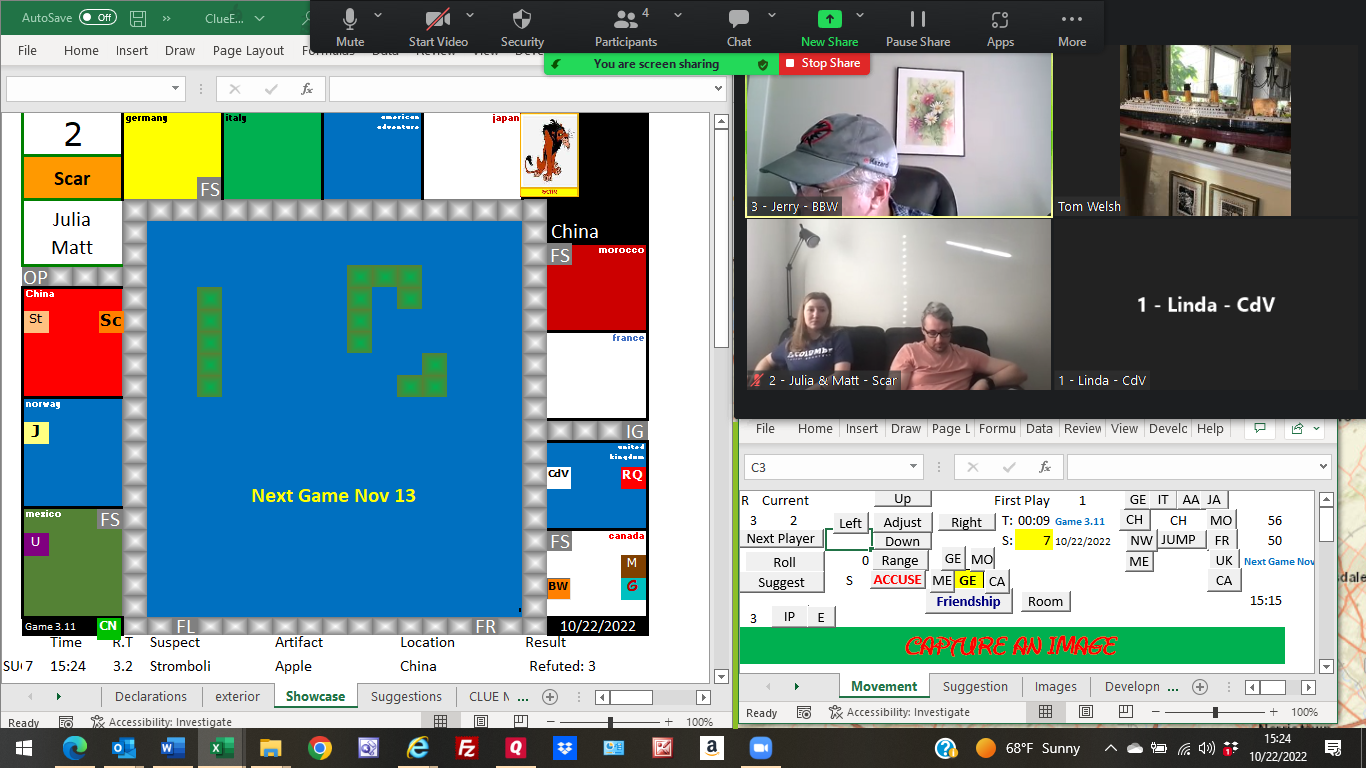
Task: Switch to the Images sheet tab
Action: [x=1056, y=686]
